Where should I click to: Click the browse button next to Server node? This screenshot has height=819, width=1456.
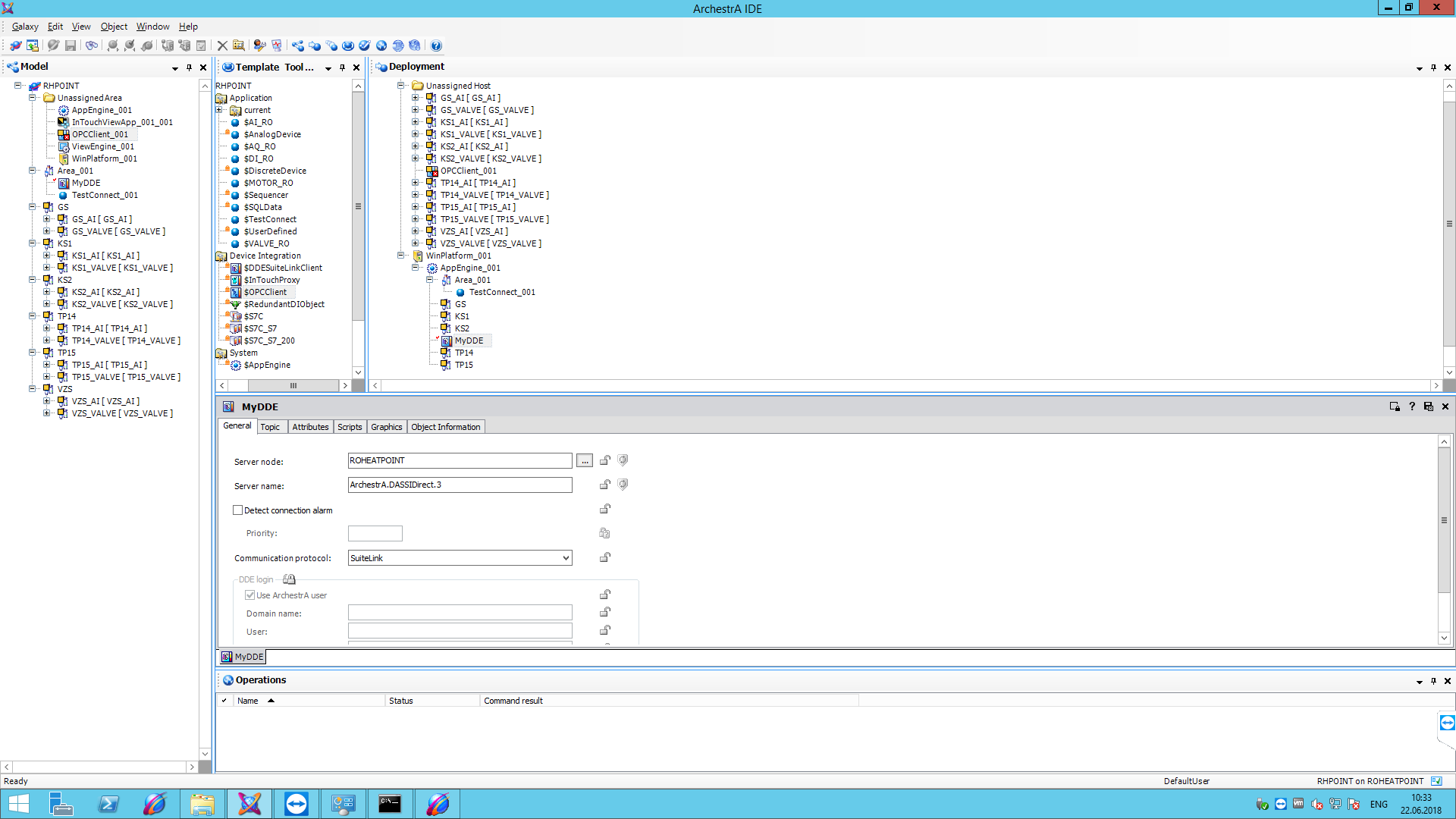(x=584, y=461)
